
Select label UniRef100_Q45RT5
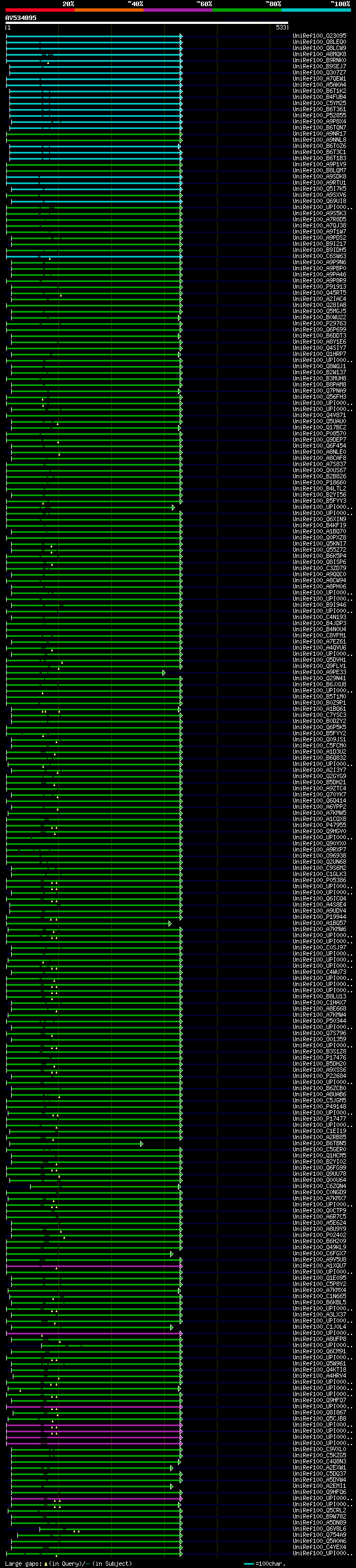click(319, 293)
